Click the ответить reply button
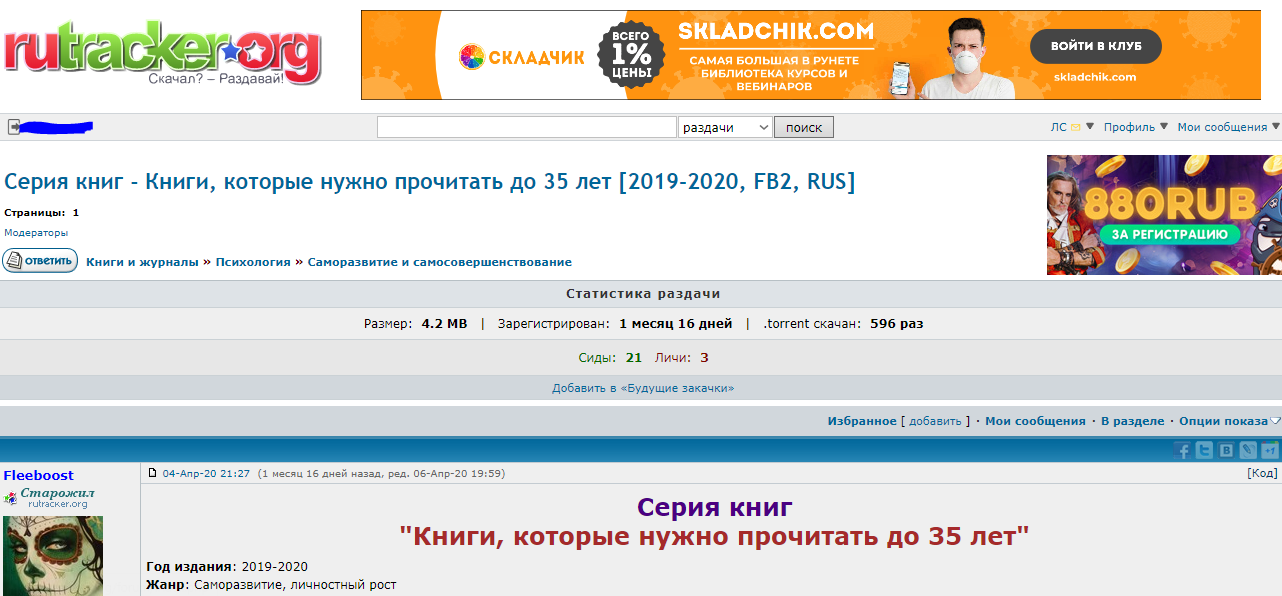1282x596 pixels. [x=40, y=261]
